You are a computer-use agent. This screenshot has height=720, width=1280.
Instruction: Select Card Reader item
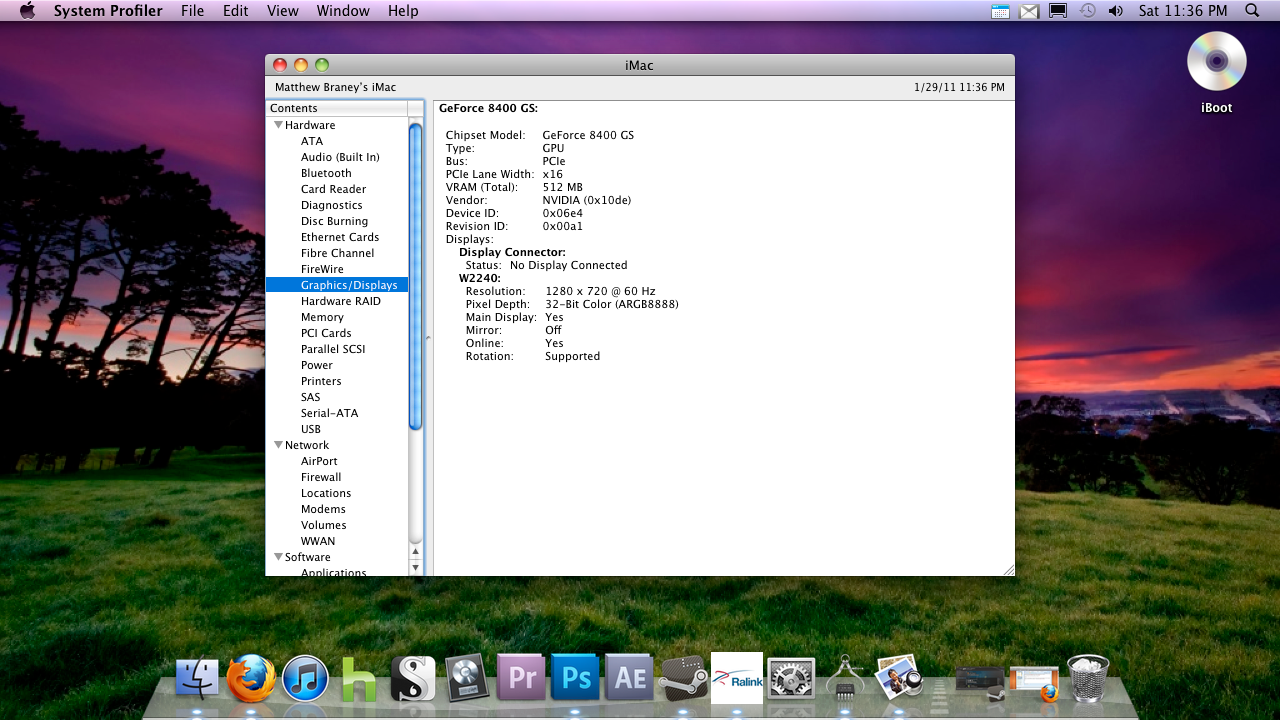333,189
